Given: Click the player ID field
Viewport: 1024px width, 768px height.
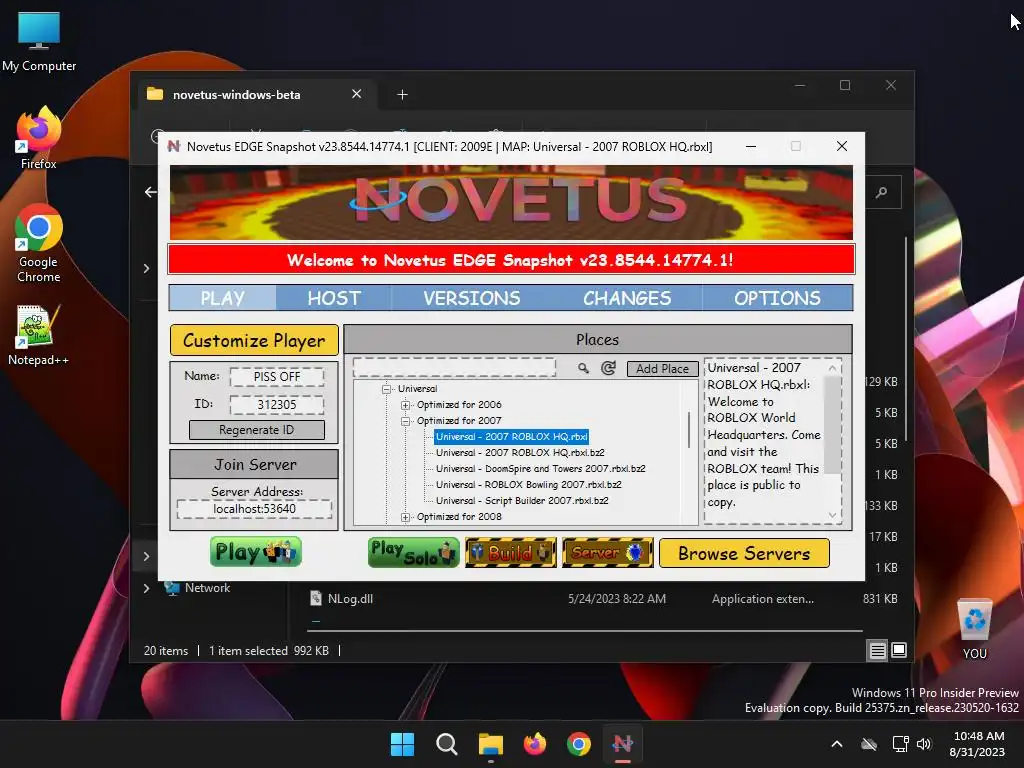Looking at the screenshot, I should point(277,405).
